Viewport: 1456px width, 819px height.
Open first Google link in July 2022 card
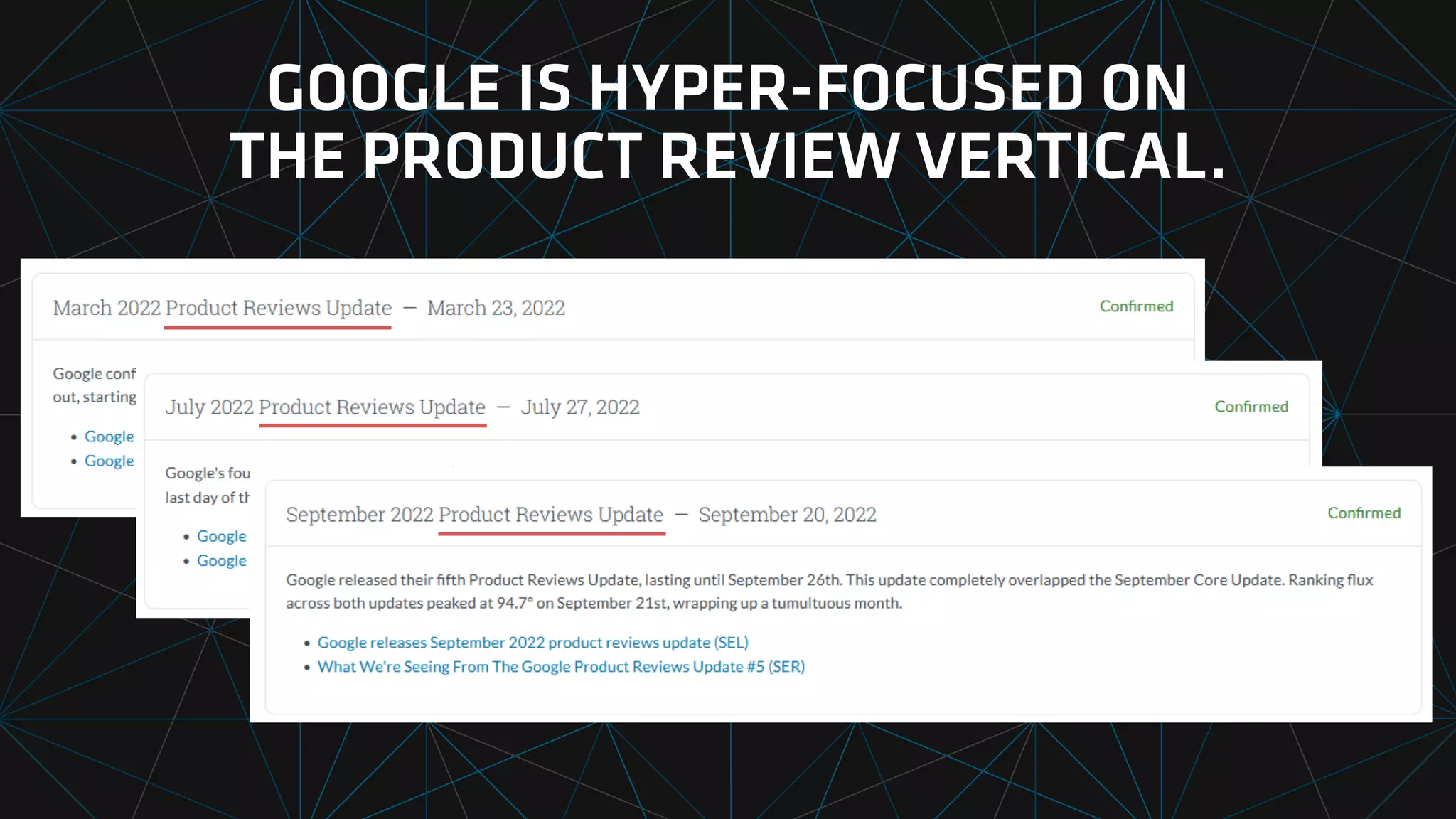pos(222,536)
